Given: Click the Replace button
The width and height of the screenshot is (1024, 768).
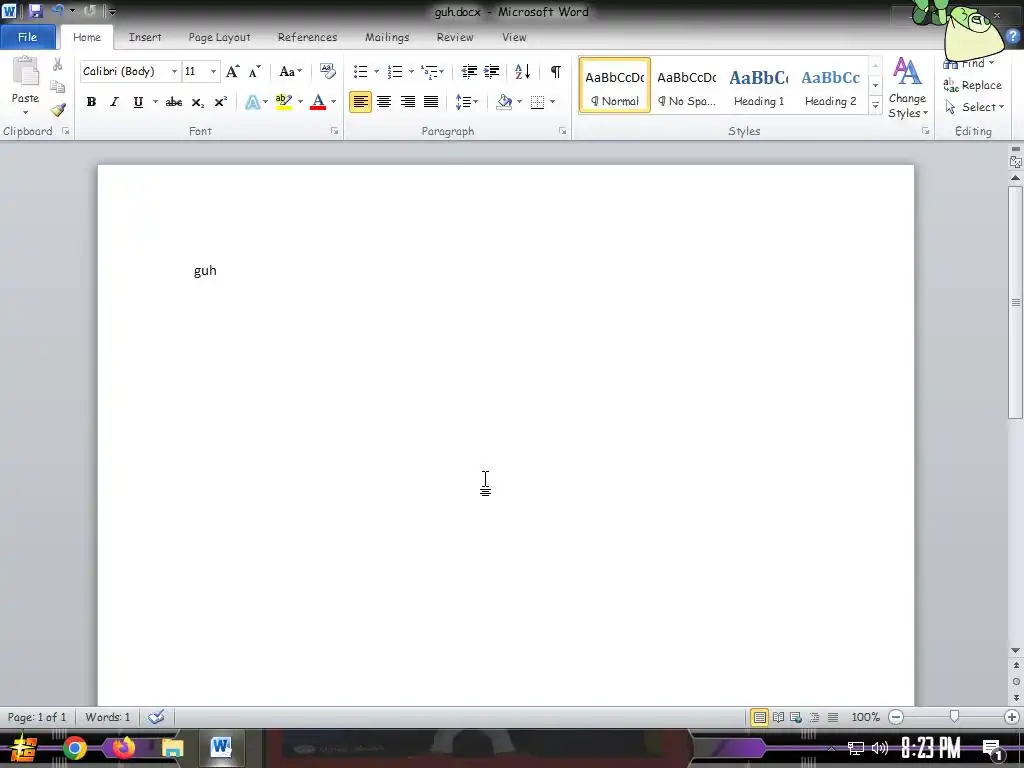Looking at the screenshot, I should click(972, 85).
